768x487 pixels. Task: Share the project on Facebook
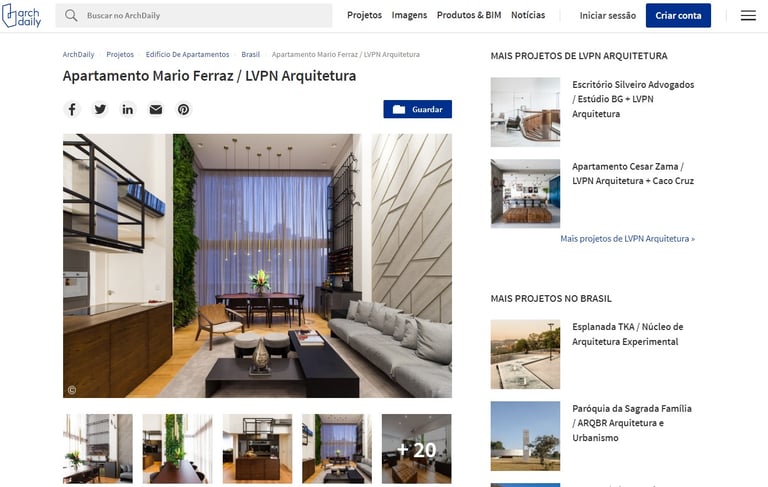tap(72, 109)
